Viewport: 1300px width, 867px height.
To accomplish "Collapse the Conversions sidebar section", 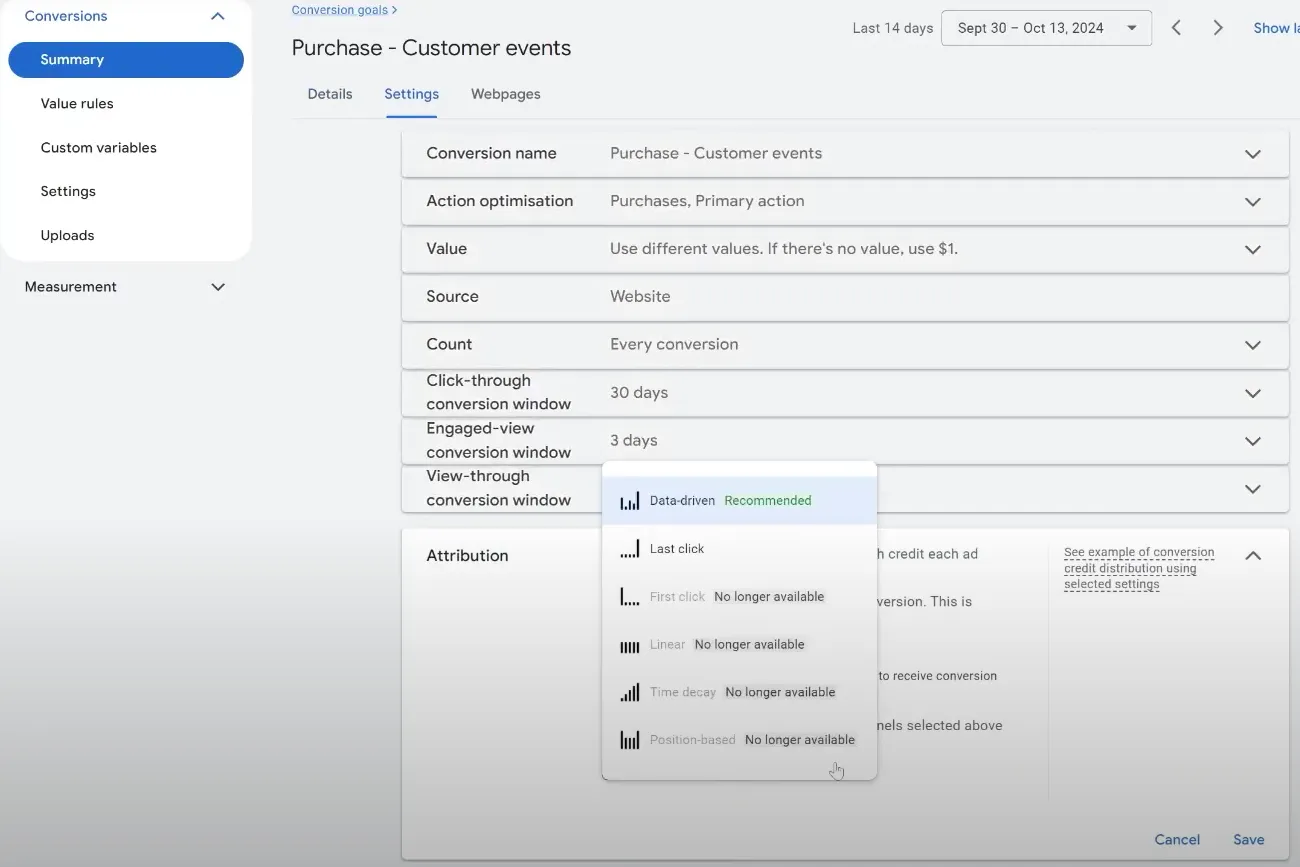I will click(218, 16).
